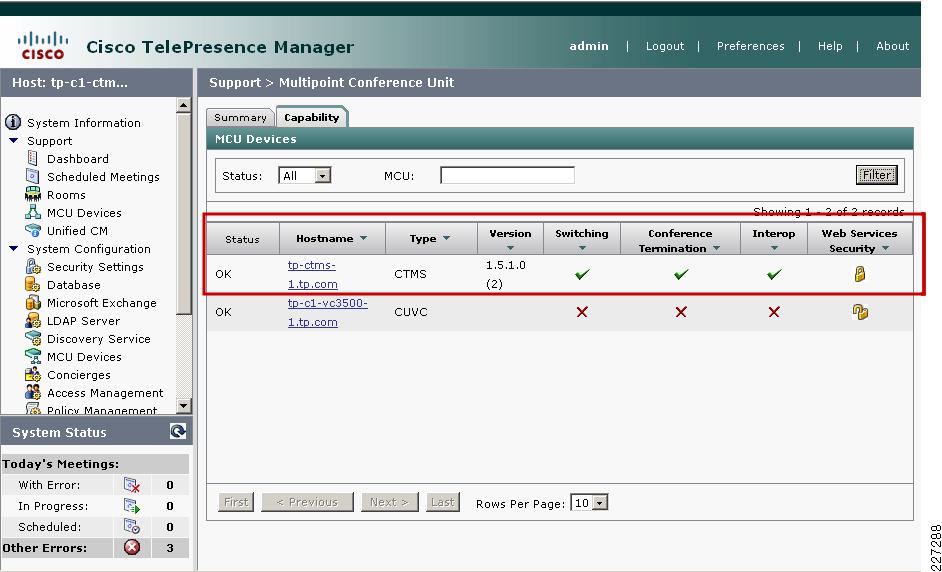Collapse the System Configuration tree section
Image resolution: width=942 pixels, height=572 pixels.
pyautogui.click(x=14, y=249)
